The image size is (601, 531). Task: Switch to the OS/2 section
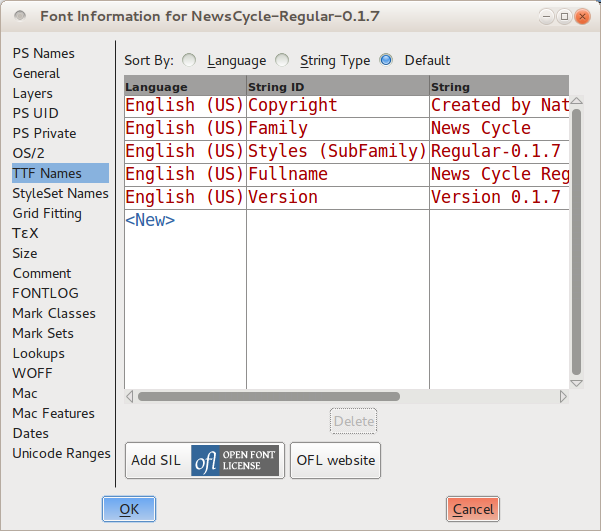click(x=30, y=153)
